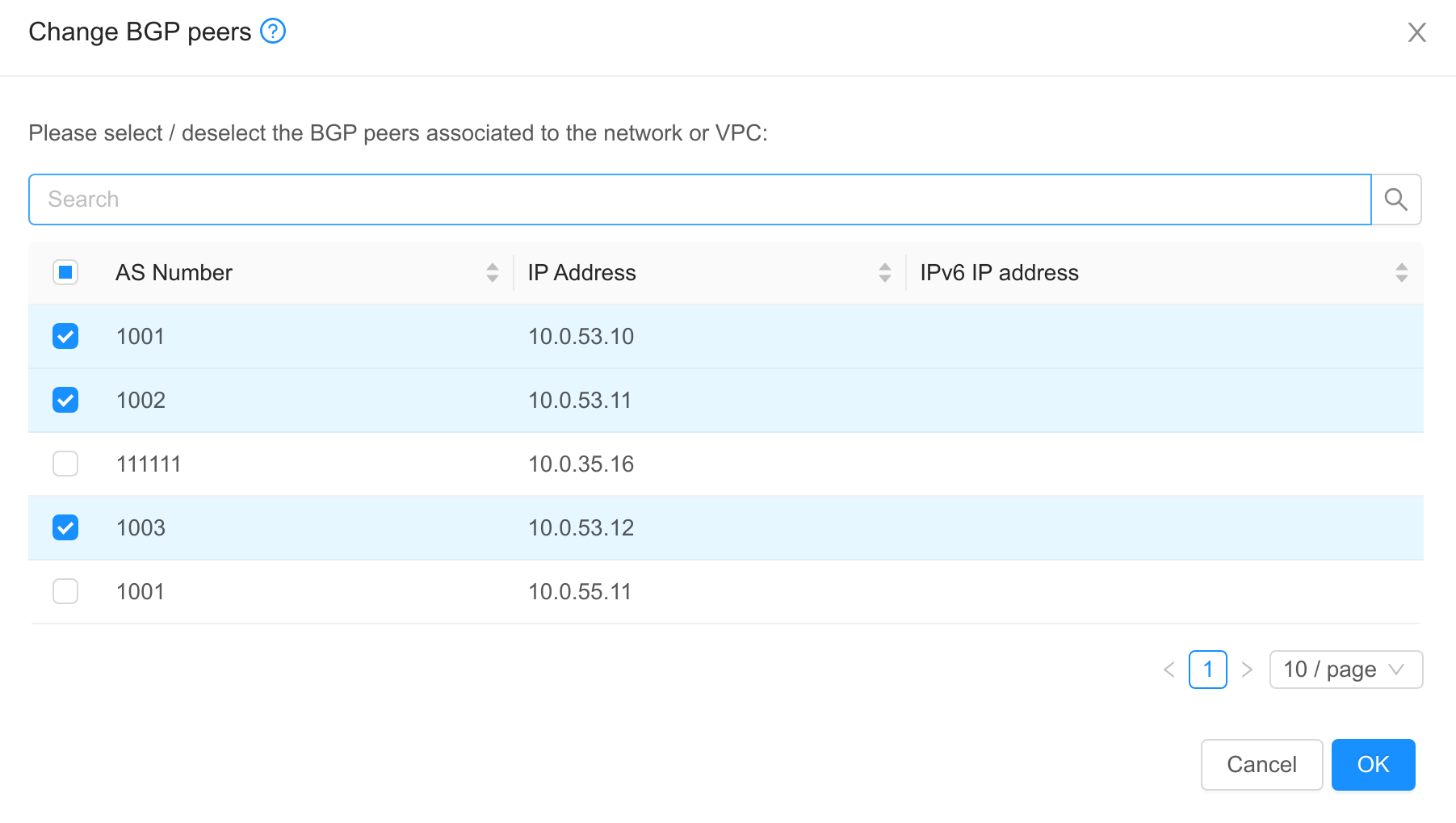Select BGP peer 111111 with IP 10.0.35.16
The image size is (1456, 823).
tap(65, 464)
